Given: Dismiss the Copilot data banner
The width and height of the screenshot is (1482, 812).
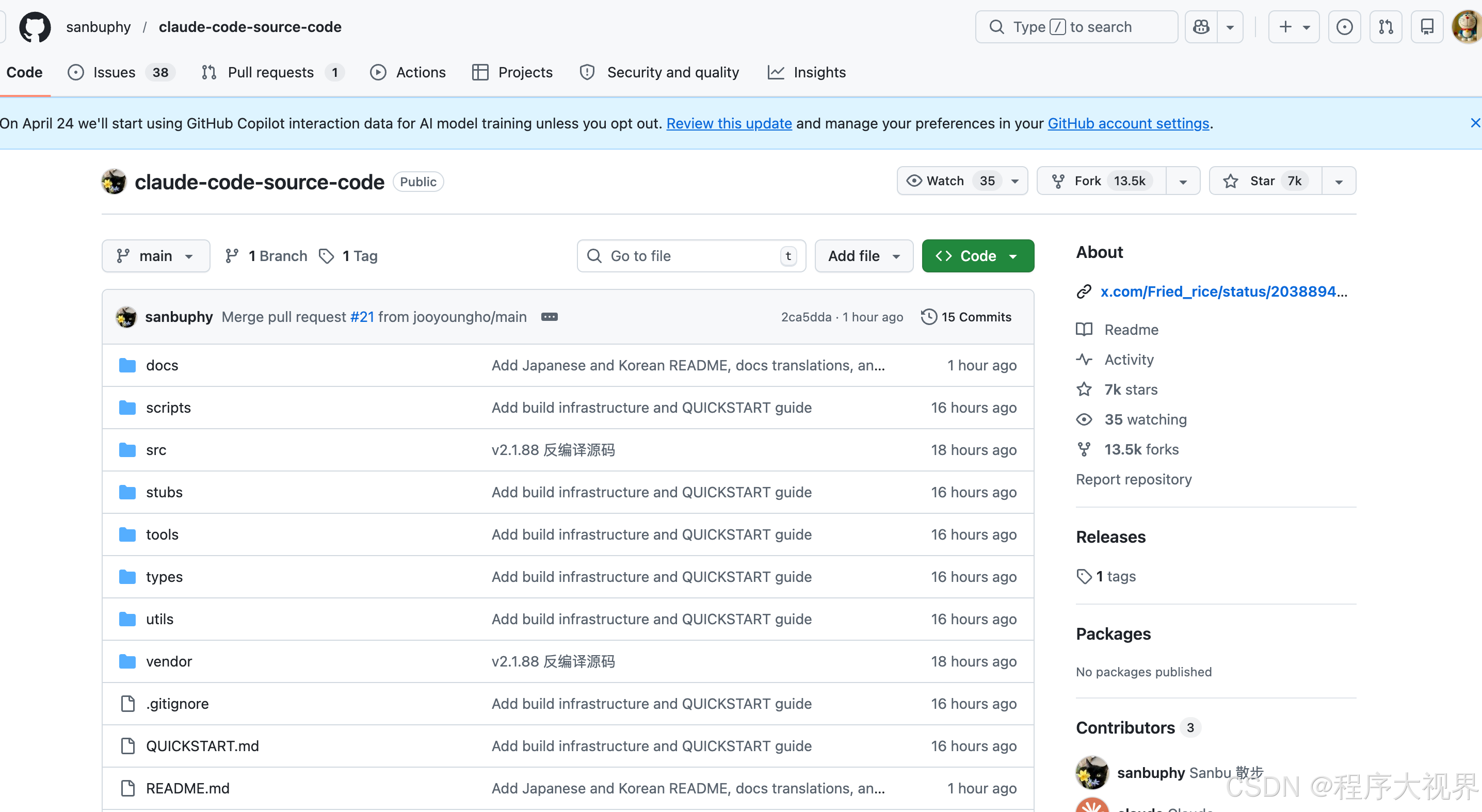Looking at the screenshot, I should pyautogui.click(x=1475, y=123).
